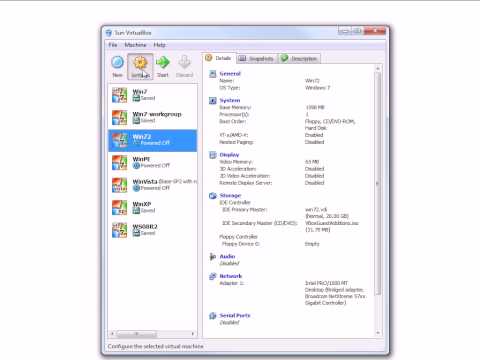Select the Win7 workgroup machine icon

click(119, 117)
